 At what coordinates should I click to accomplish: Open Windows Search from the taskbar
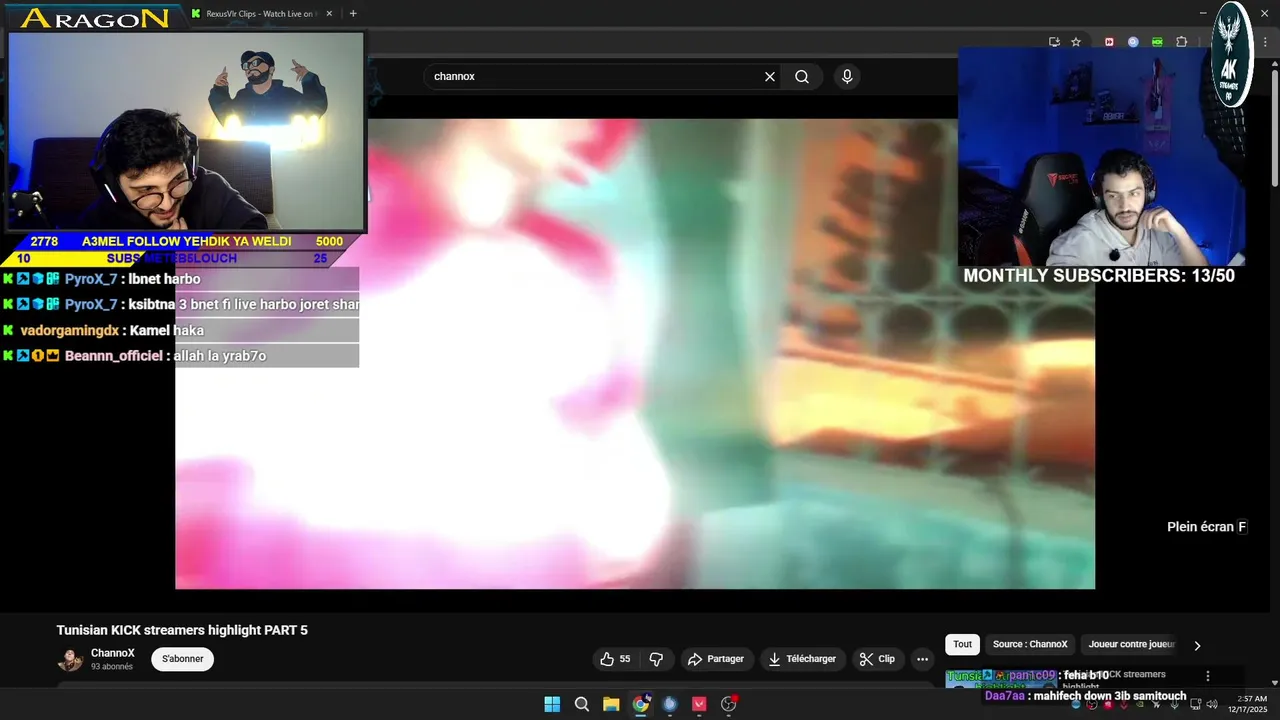(582, 704)
